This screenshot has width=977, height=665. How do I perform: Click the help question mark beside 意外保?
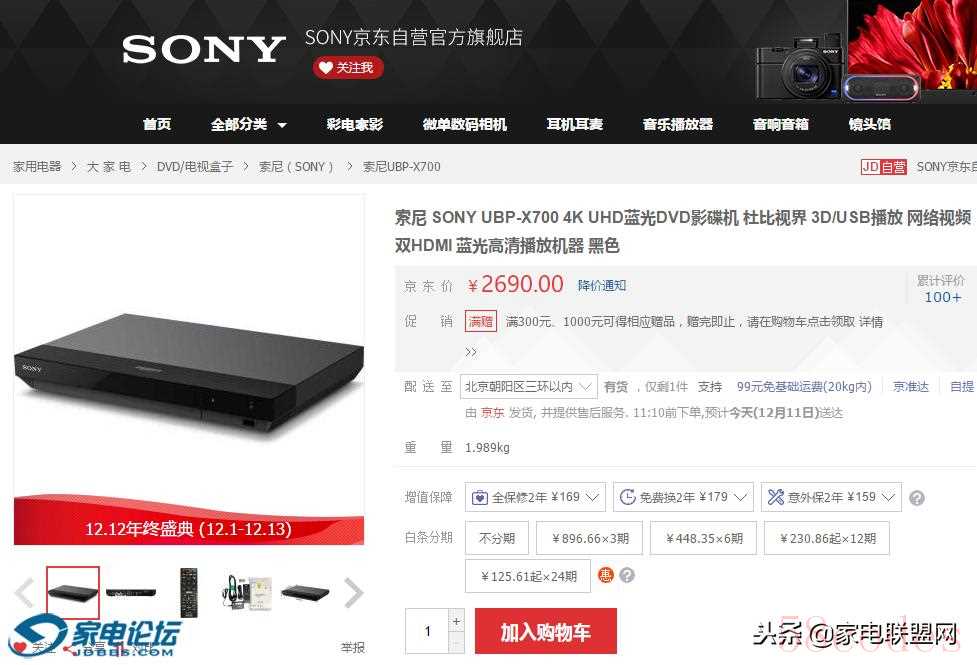click(917, 498)
